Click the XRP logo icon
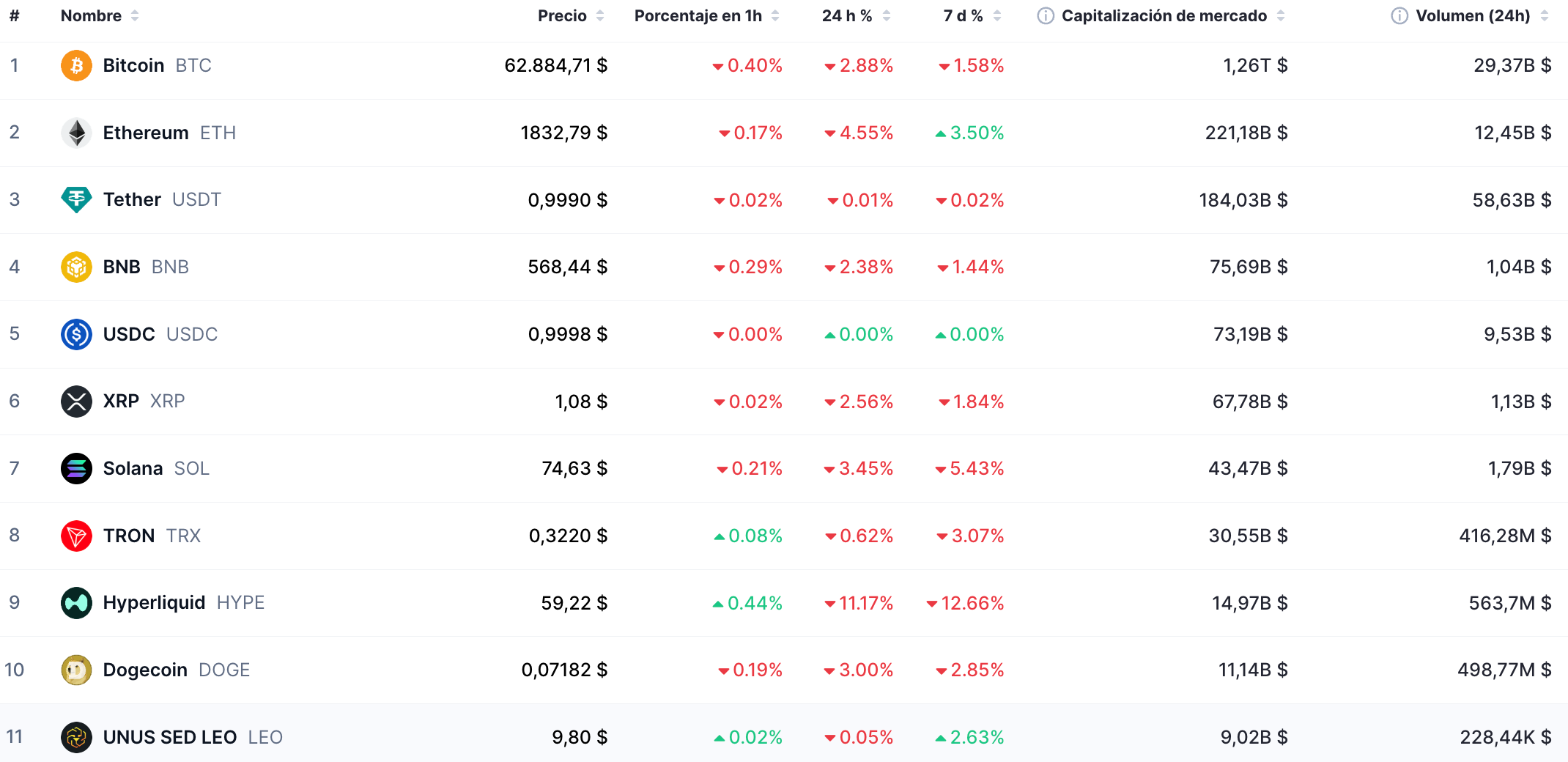Image resolution: width=1568 pixels, height=762 pixels. click(76, 401)
